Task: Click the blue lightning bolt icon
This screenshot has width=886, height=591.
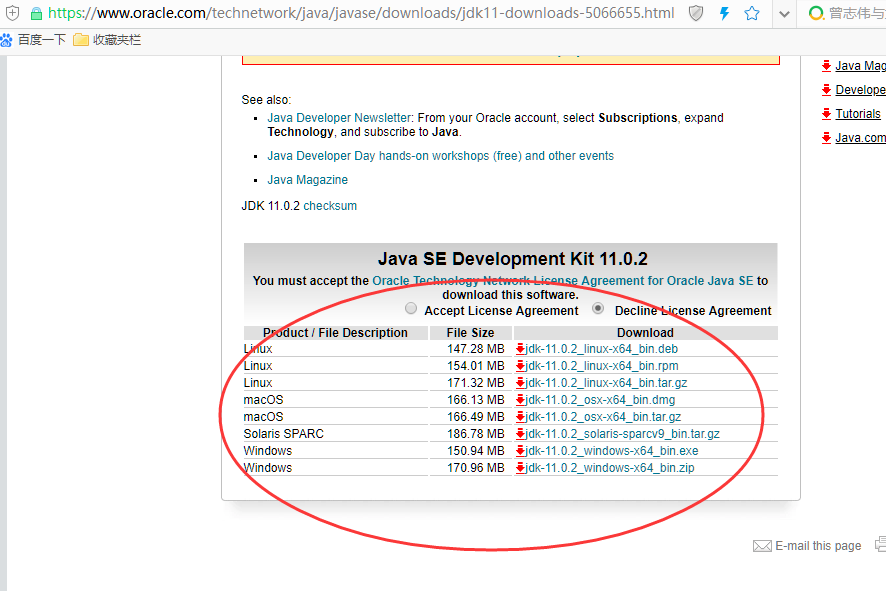Action: [724, 13]
